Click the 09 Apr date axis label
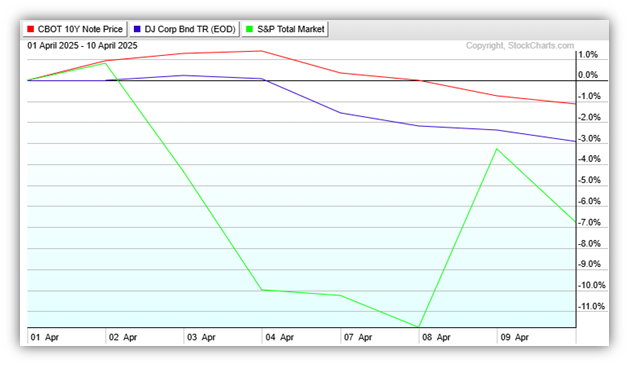This screenshot has height=366, width=629. (514, 338)
